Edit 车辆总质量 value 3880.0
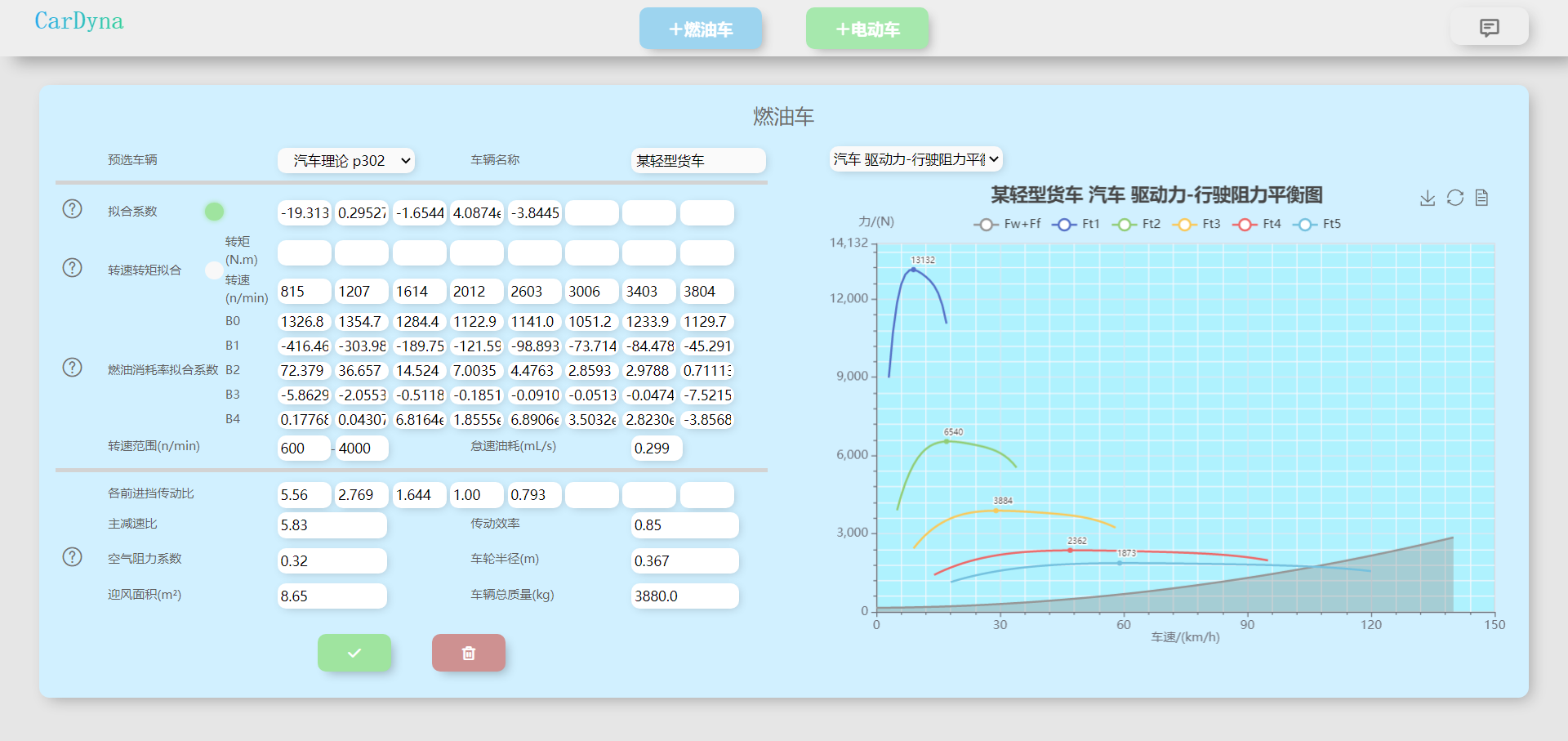 pyautogui.click(x=685, y=596)
